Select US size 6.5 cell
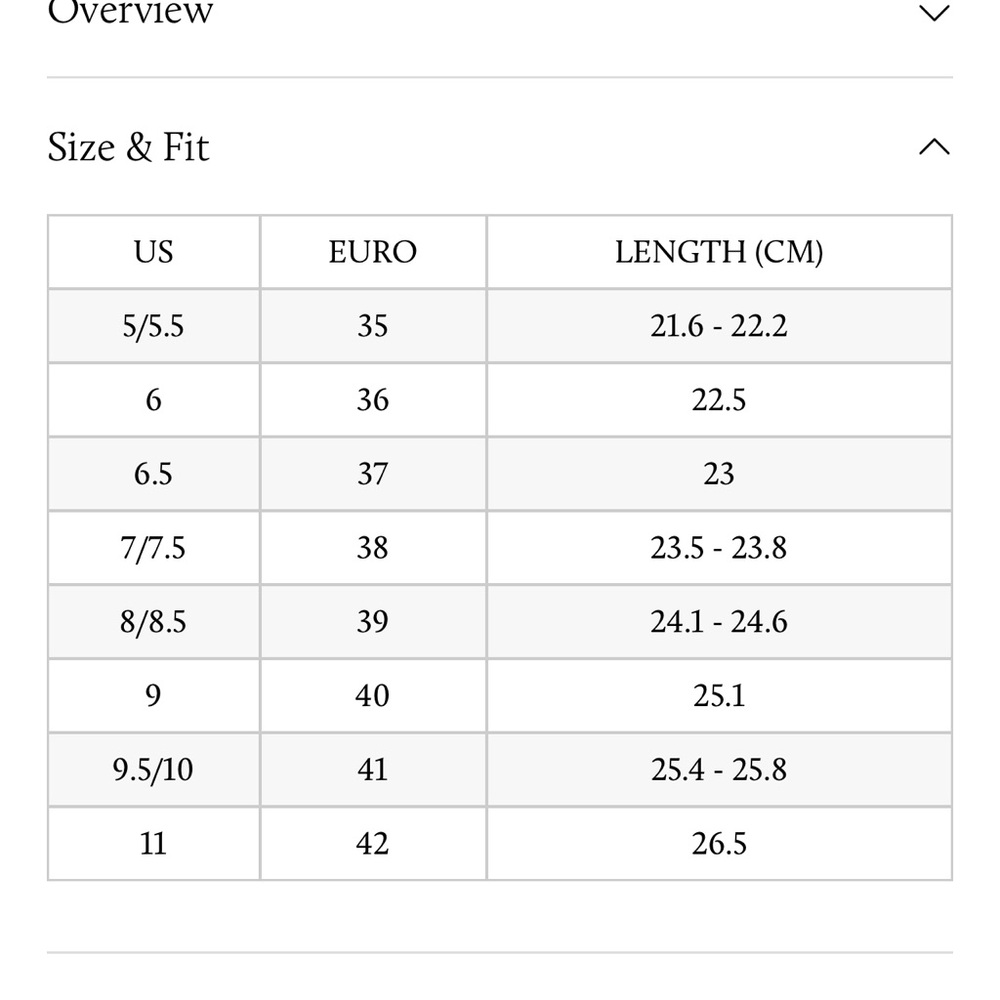The height and width of the screenshot is (1000, 1000). tap(154, 474)
